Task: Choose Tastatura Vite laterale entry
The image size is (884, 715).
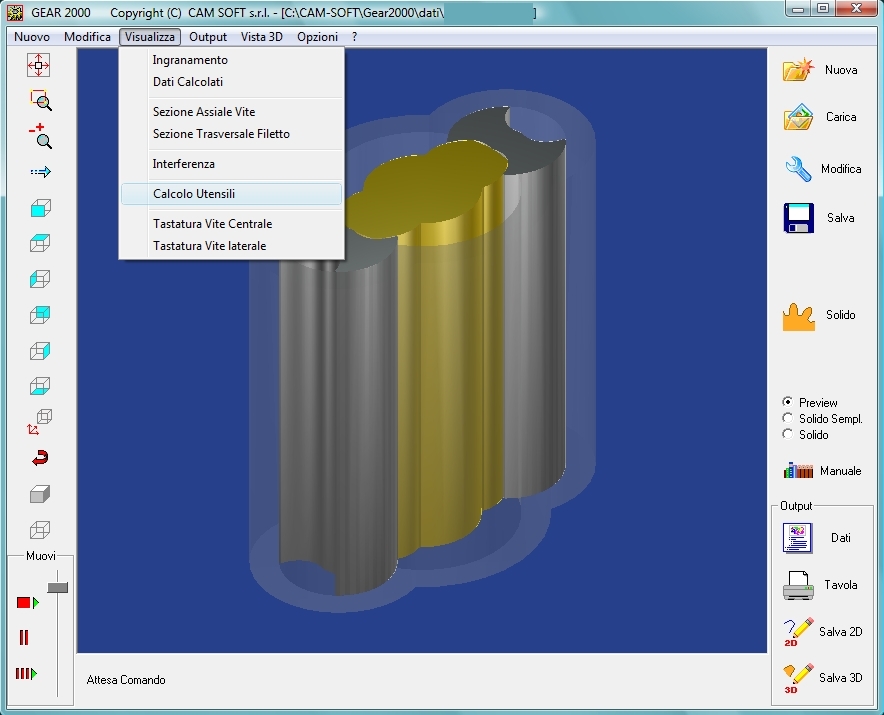Action: pos(231,246)
